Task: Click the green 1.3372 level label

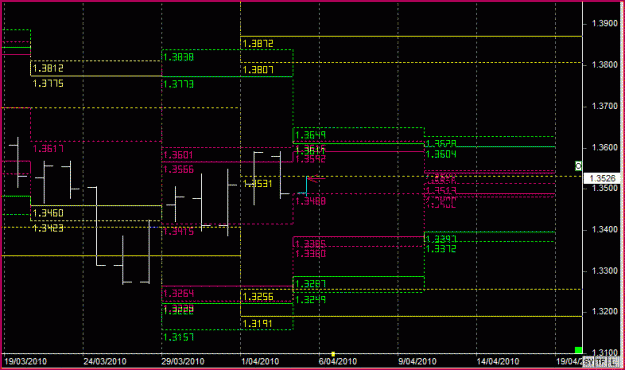Action: click(441, 249)
